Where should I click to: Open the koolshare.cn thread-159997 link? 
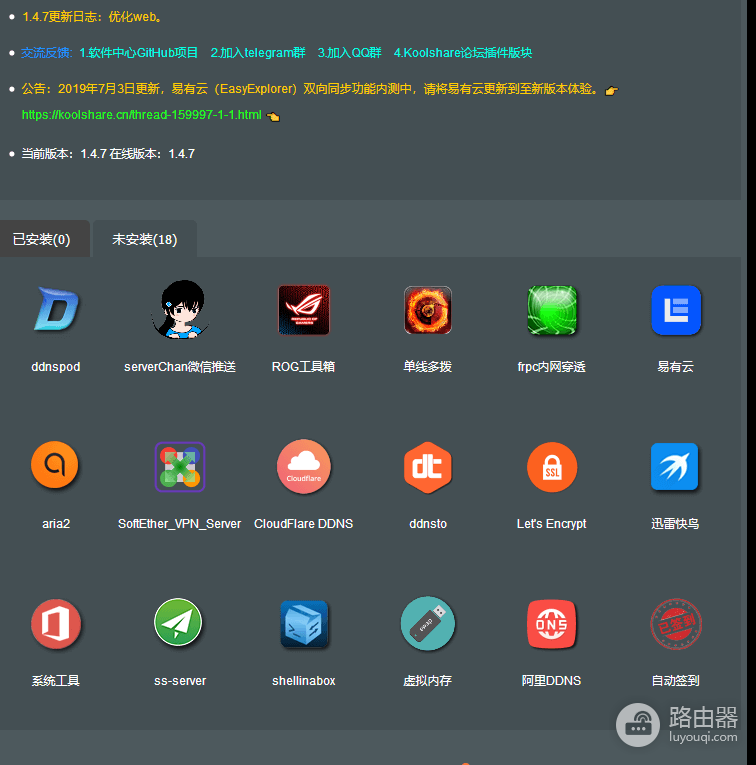(x=142, y=115)
